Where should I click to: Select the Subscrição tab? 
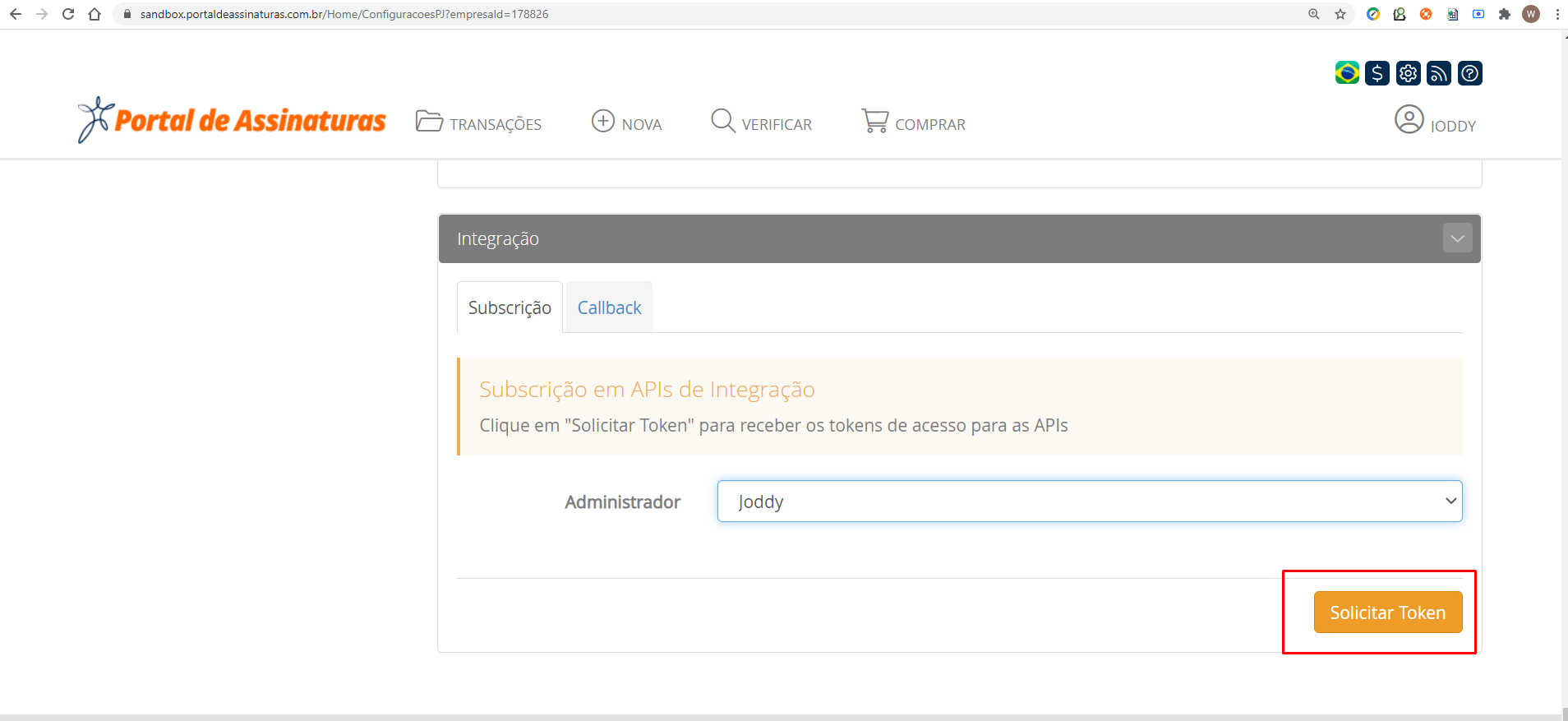510,307
